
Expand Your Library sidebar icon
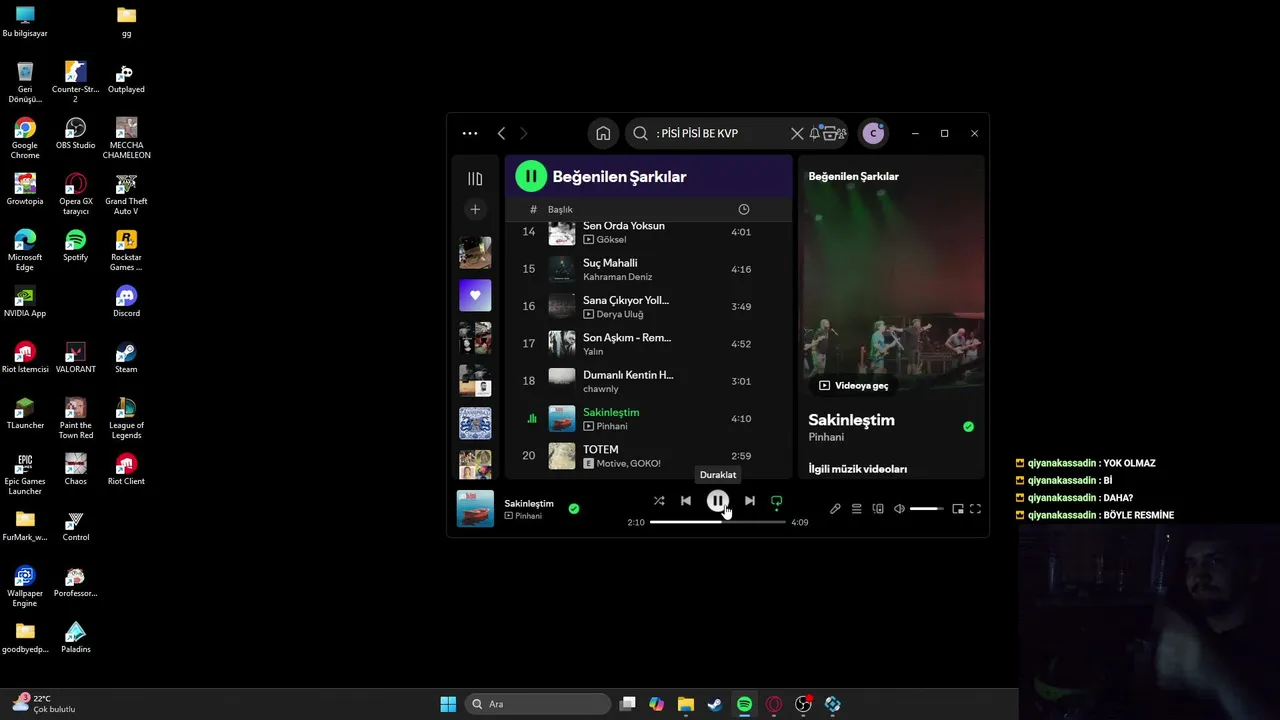tap(475, 179)
